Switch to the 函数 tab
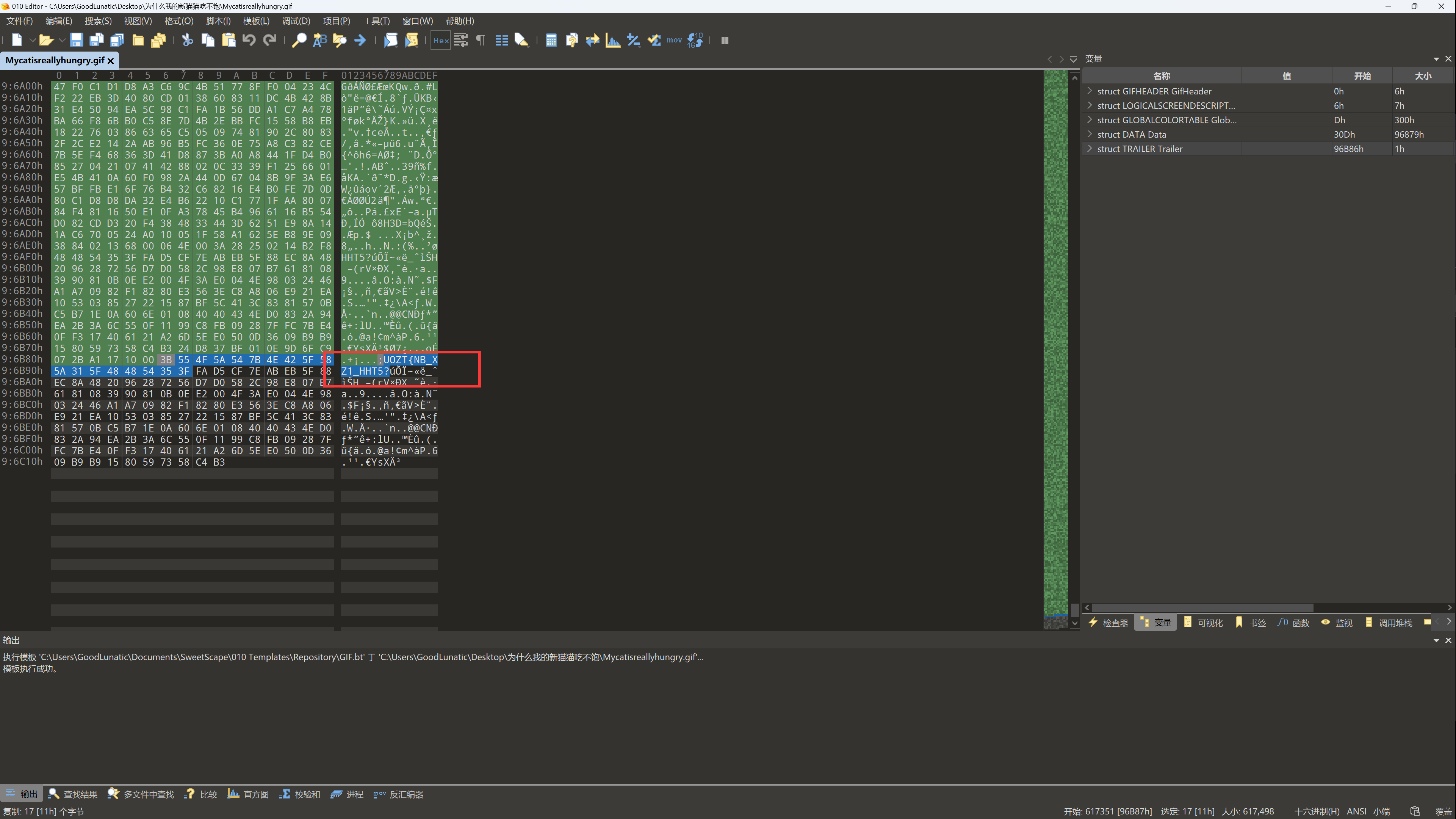Screen dimensions: 1456x819 pos(1293,622)
